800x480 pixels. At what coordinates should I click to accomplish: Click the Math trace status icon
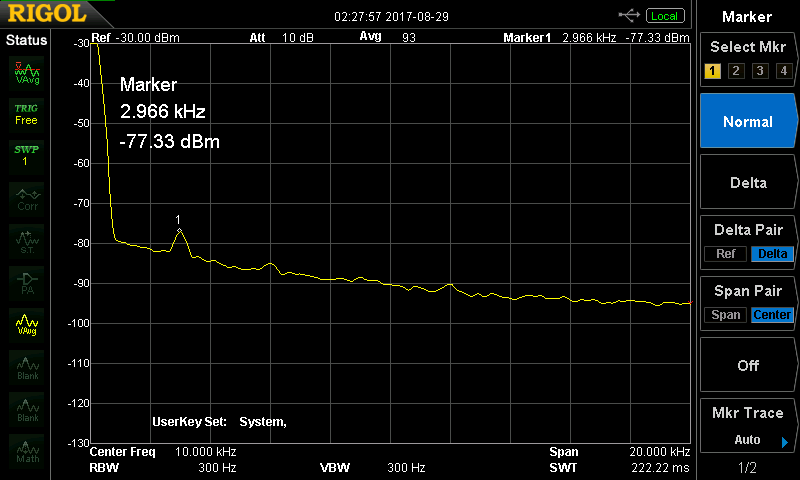point(26,452)
